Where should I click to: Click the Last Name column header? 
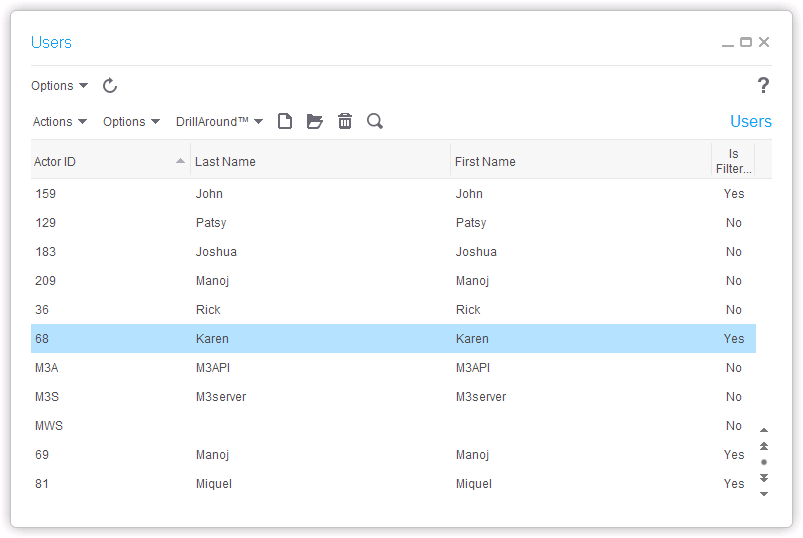pyautogui.click(x=320, y=162)
